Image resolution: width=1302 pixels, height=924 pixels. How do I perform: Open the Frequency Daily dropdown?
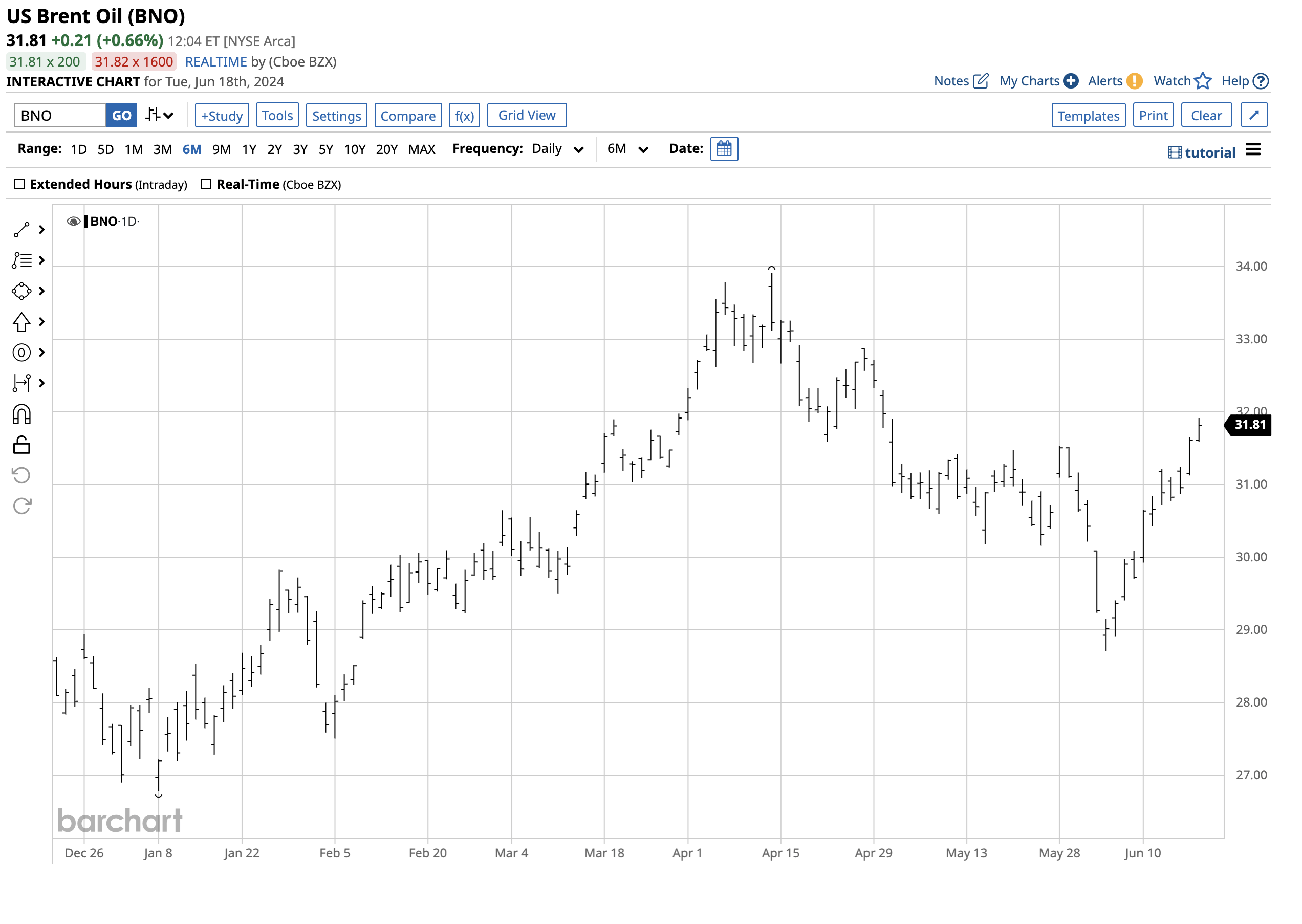557,149
